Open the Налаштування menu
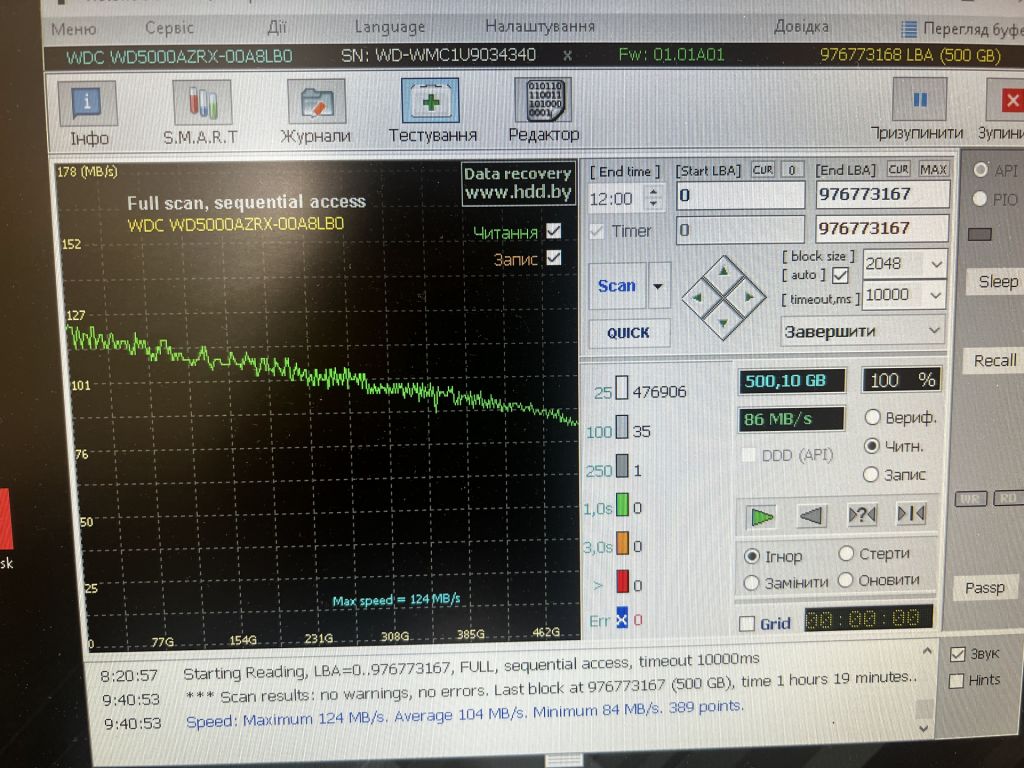 pos(539,26)
